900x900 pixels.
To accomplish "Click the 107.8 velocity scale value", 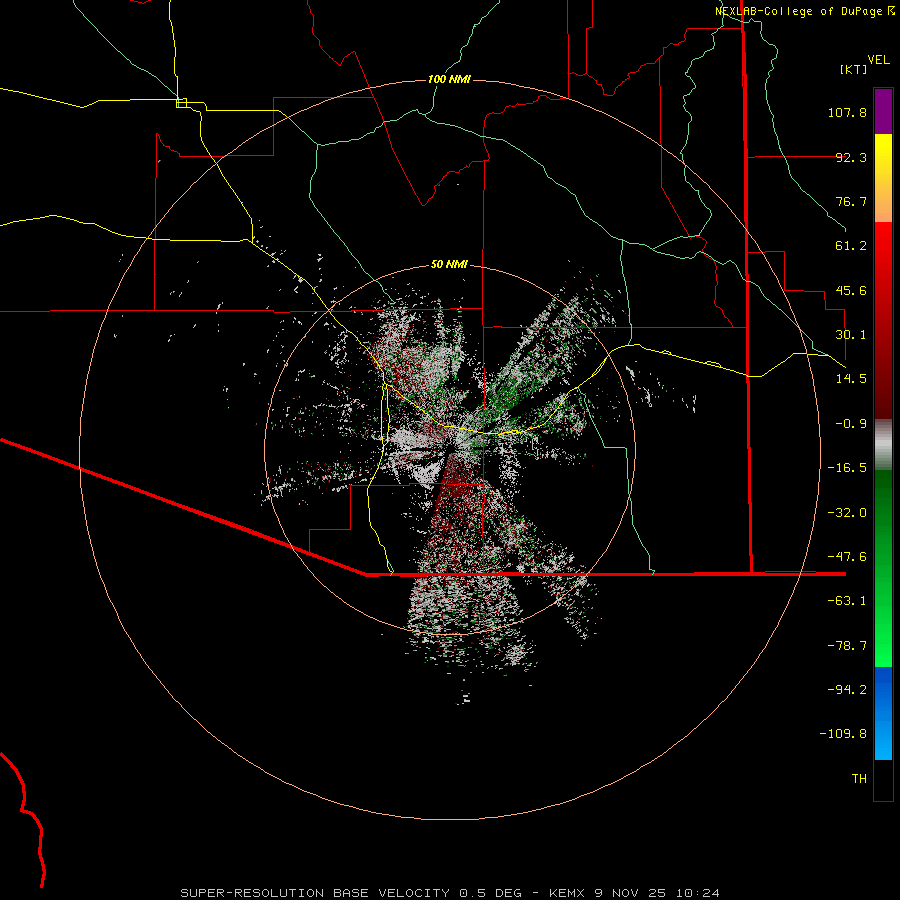I will pos(847,112).
